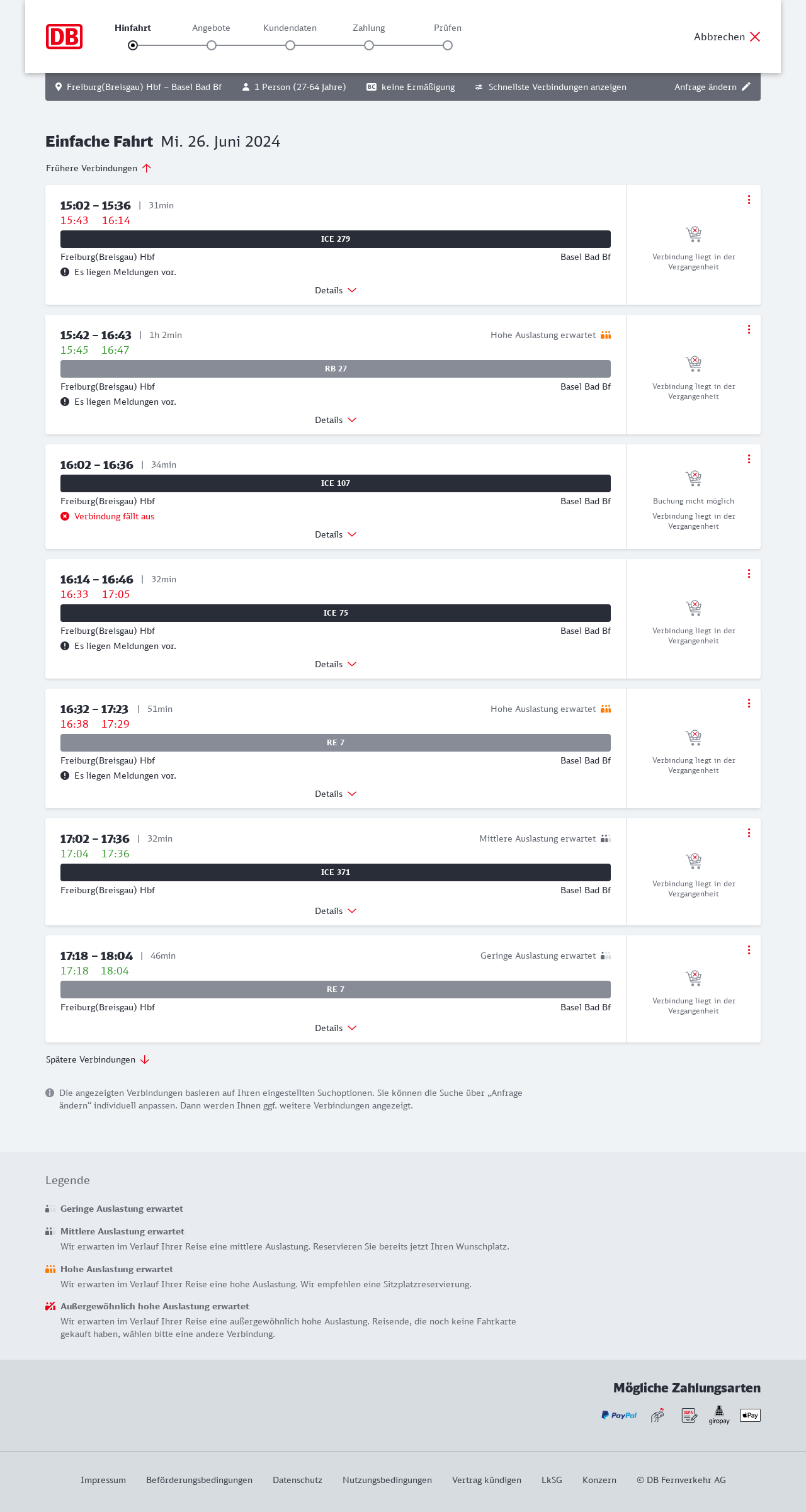Click orange high occupancy icon for RB 27

(x=606, y=335)
